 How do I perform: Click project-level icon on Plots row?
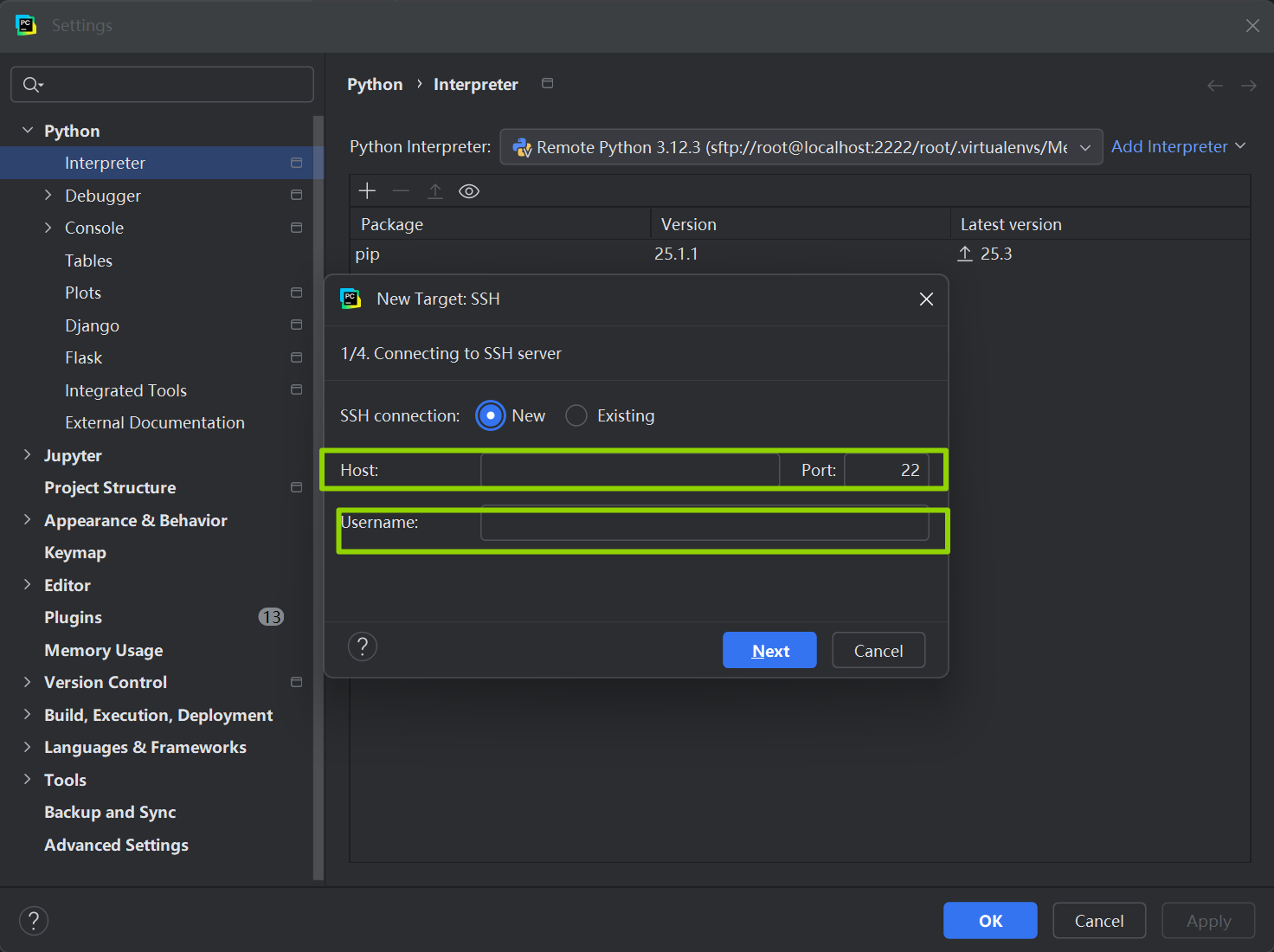[x=296, y=293]
